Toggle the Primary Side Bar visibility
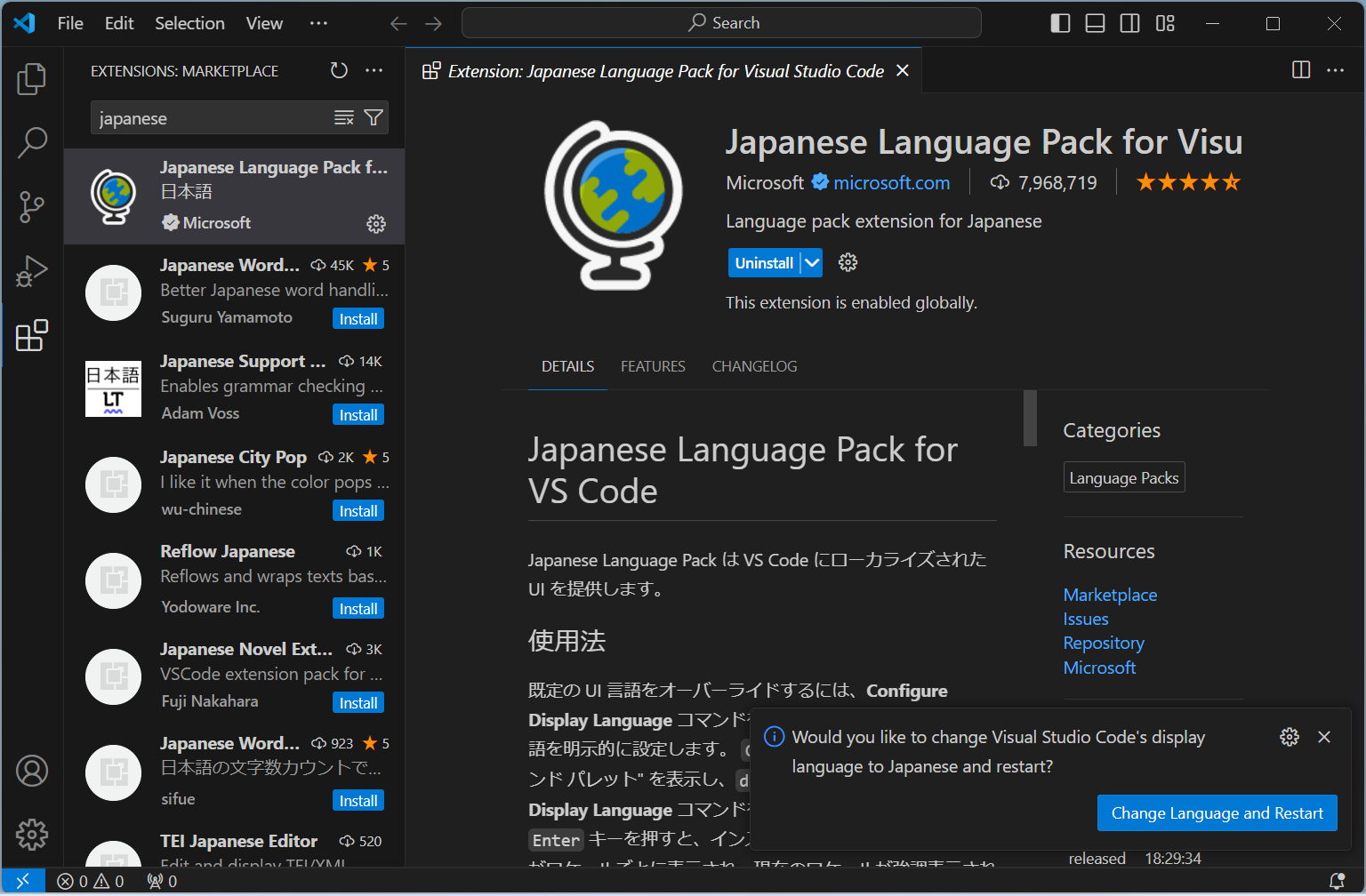This screenshot has height=896, width=1366. (x=1060, y=23)
